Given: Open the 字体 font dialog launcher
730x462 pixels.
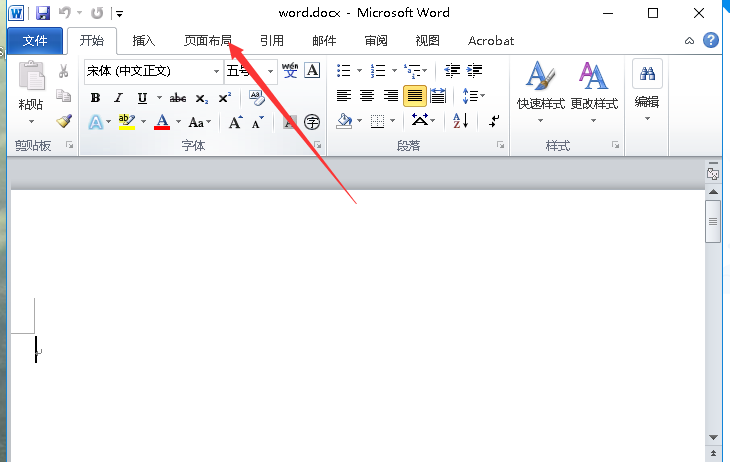Looking at the screenshot, I should tap(318, 145).
